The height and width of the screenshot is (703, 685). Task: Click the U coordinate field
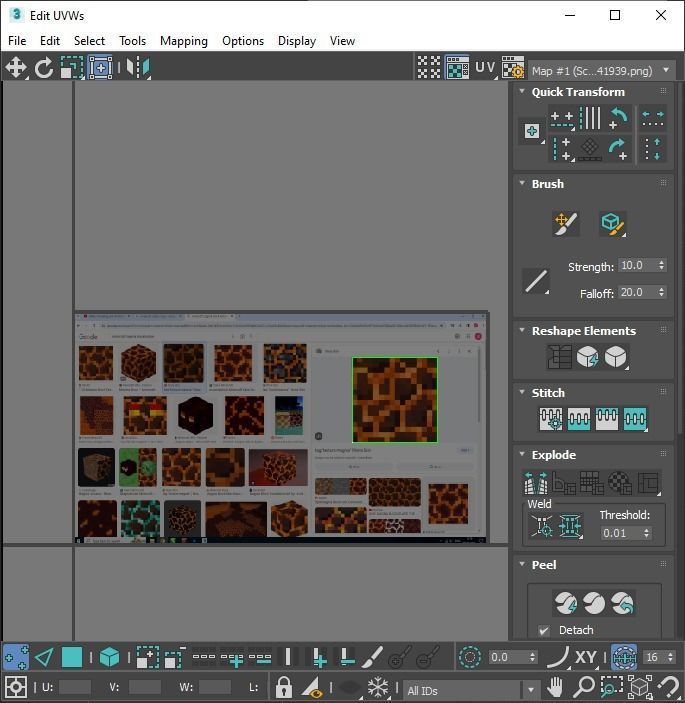click(75, 687)
